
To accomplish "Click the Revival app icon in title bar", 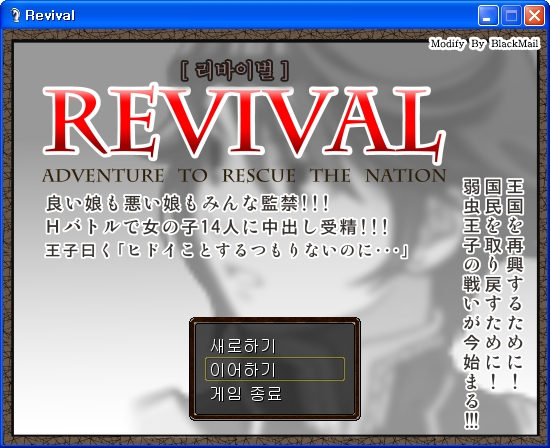I will [x=15, y=15].
